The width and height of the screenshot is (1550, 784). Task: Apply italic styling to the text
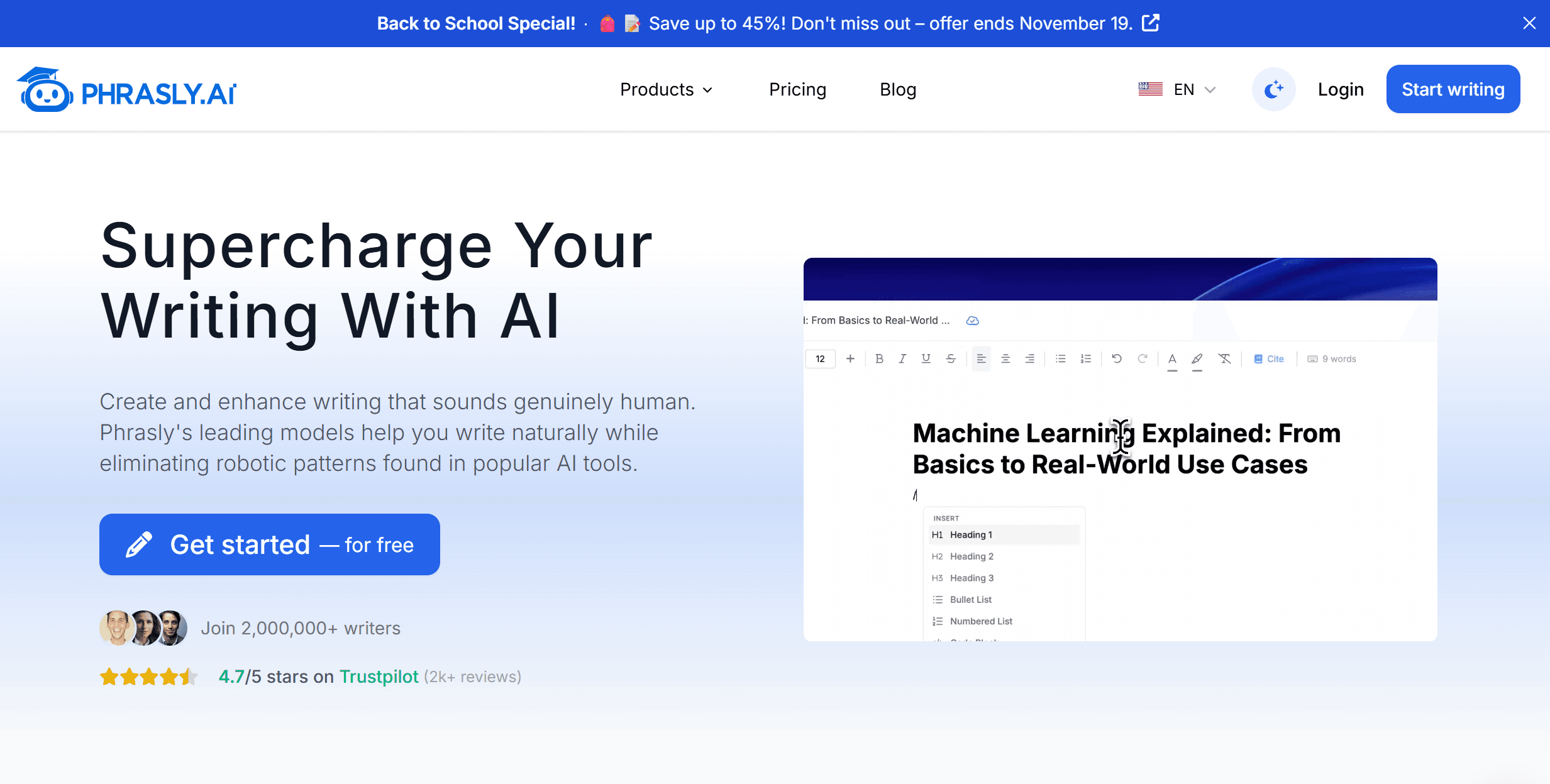pyautogui.click(x=902, y=358)
